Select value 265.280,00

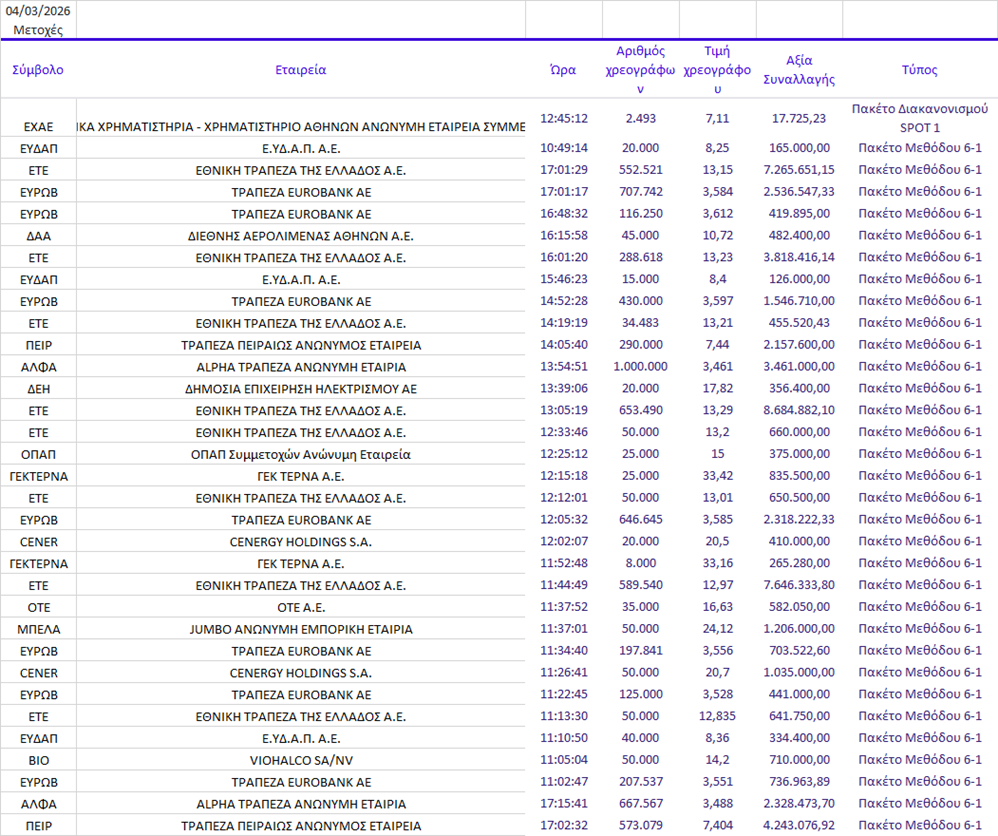tap(799, 563)
